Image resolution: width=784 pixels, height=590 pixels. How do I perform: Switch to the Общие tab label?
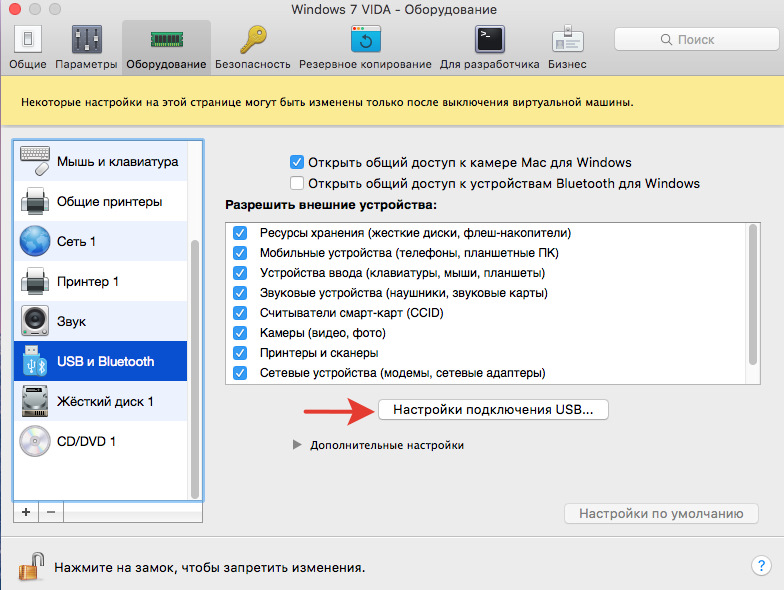click(x=28, y=64)
